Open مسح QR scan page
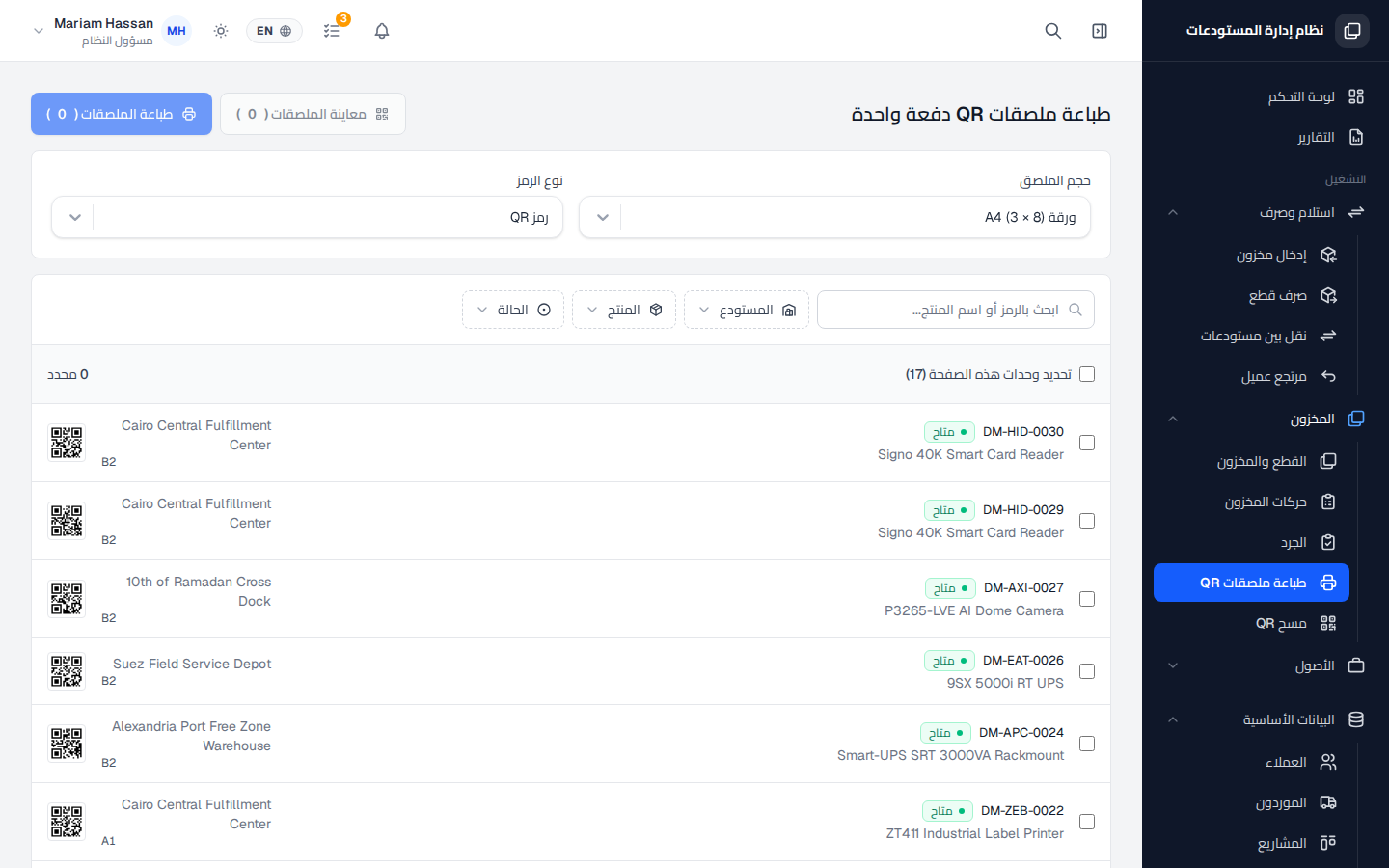The image size is (1389, 868). (1252, 623)
